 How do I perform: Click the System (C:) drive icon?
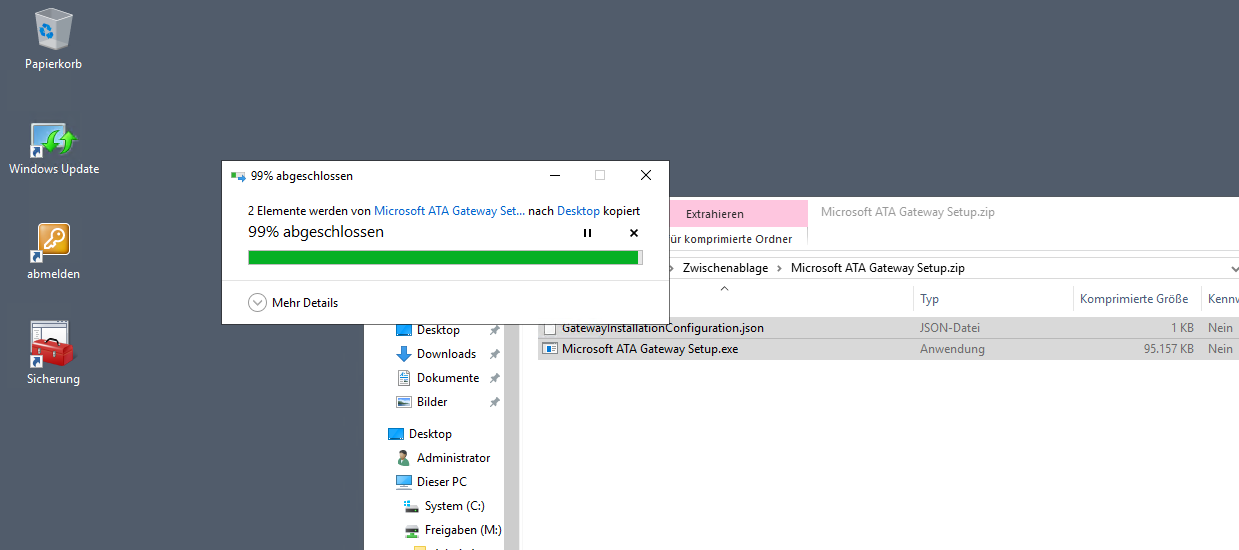click(411, 506)
